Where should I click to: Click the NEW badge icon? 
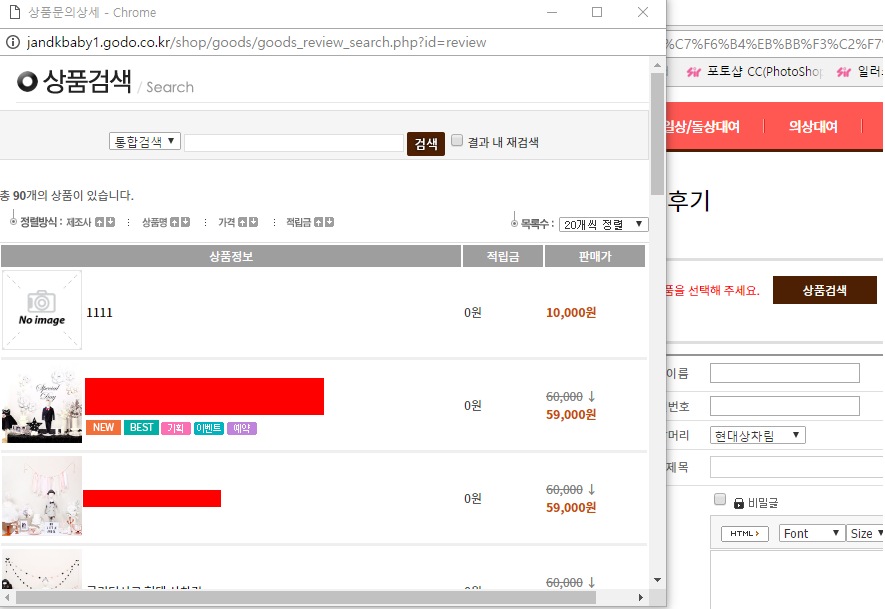(103, 428)
